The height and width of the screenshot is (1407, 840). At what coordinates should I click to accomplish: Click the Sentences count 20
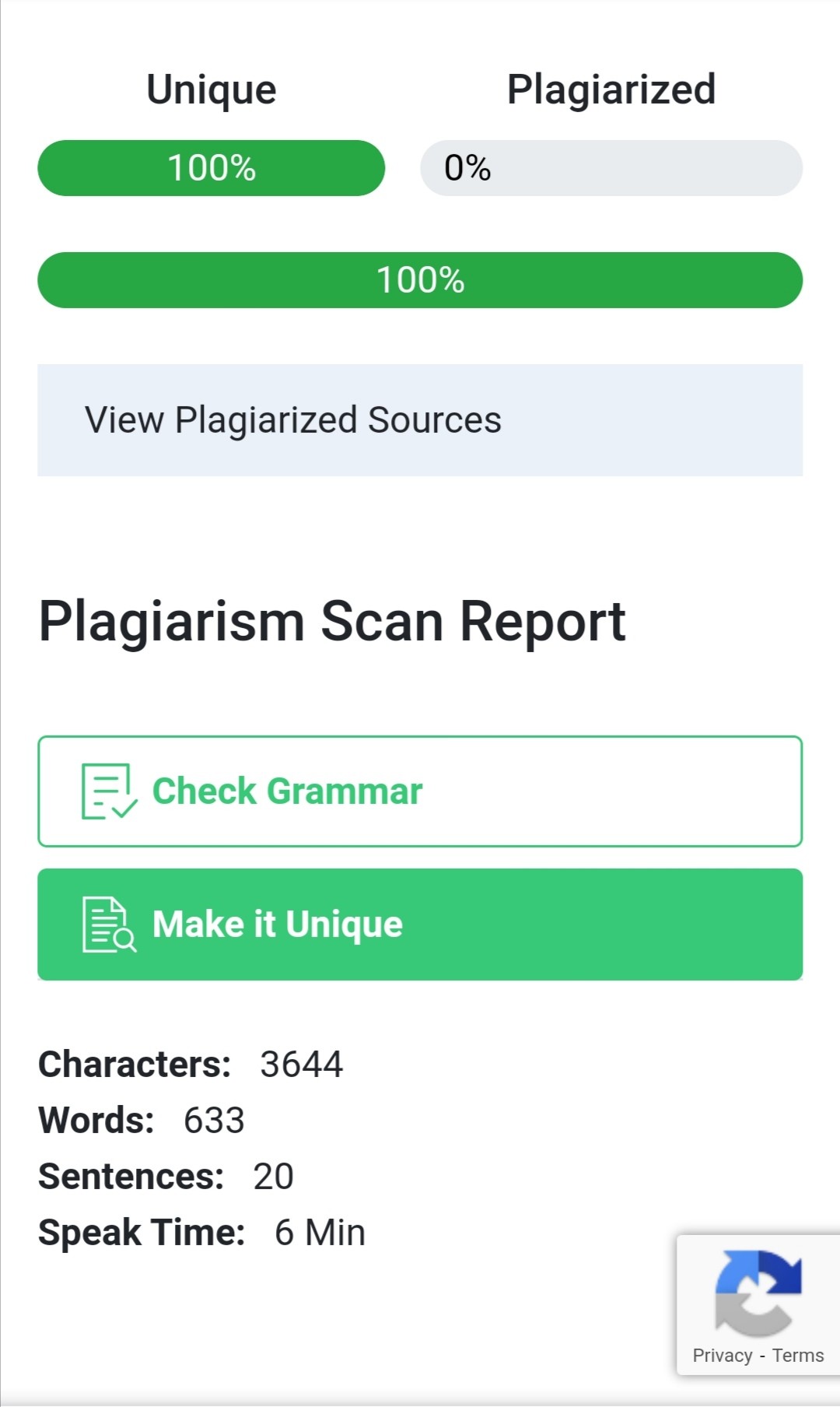(273, 1177)
